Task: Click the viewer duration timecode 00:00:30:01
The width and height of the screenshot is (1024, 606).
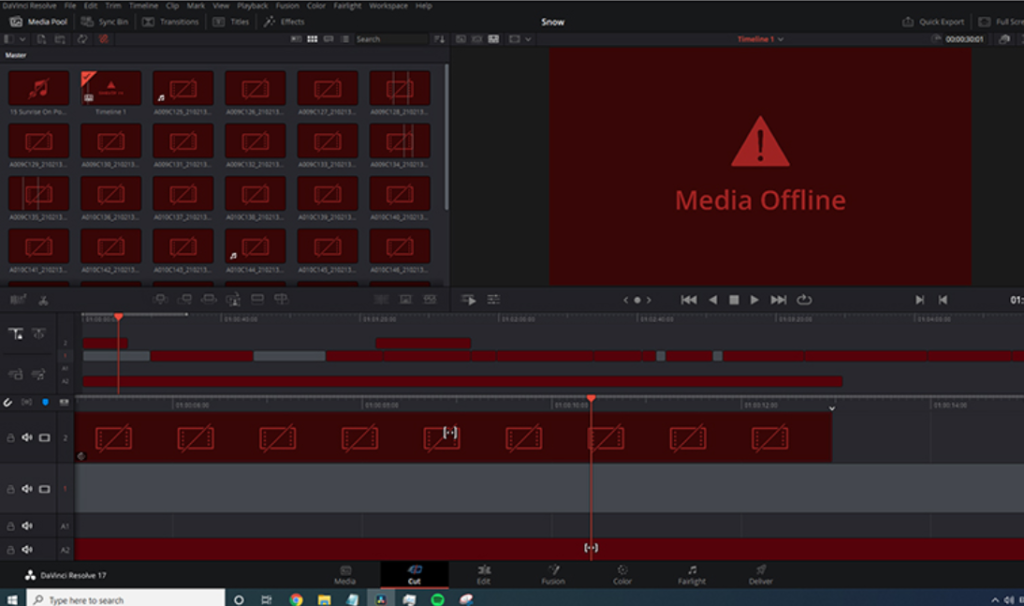Action: point(965,39)
